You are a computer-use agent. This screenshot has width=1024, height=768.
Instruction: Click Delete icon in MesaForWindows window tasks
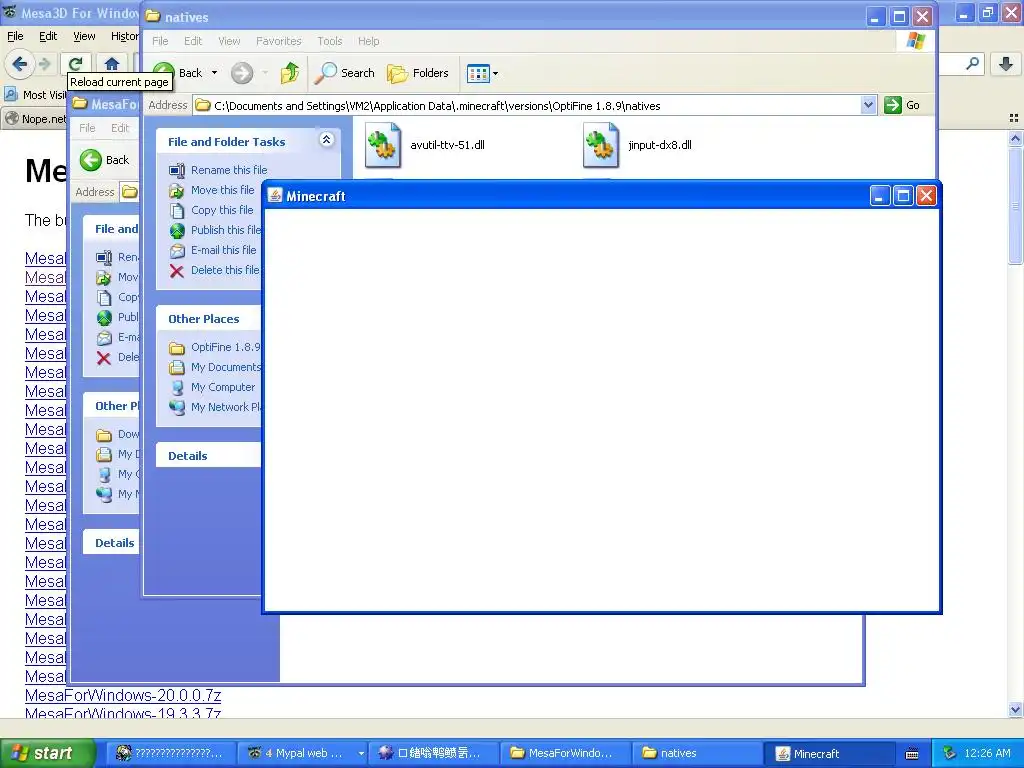[x=104, y=358]
